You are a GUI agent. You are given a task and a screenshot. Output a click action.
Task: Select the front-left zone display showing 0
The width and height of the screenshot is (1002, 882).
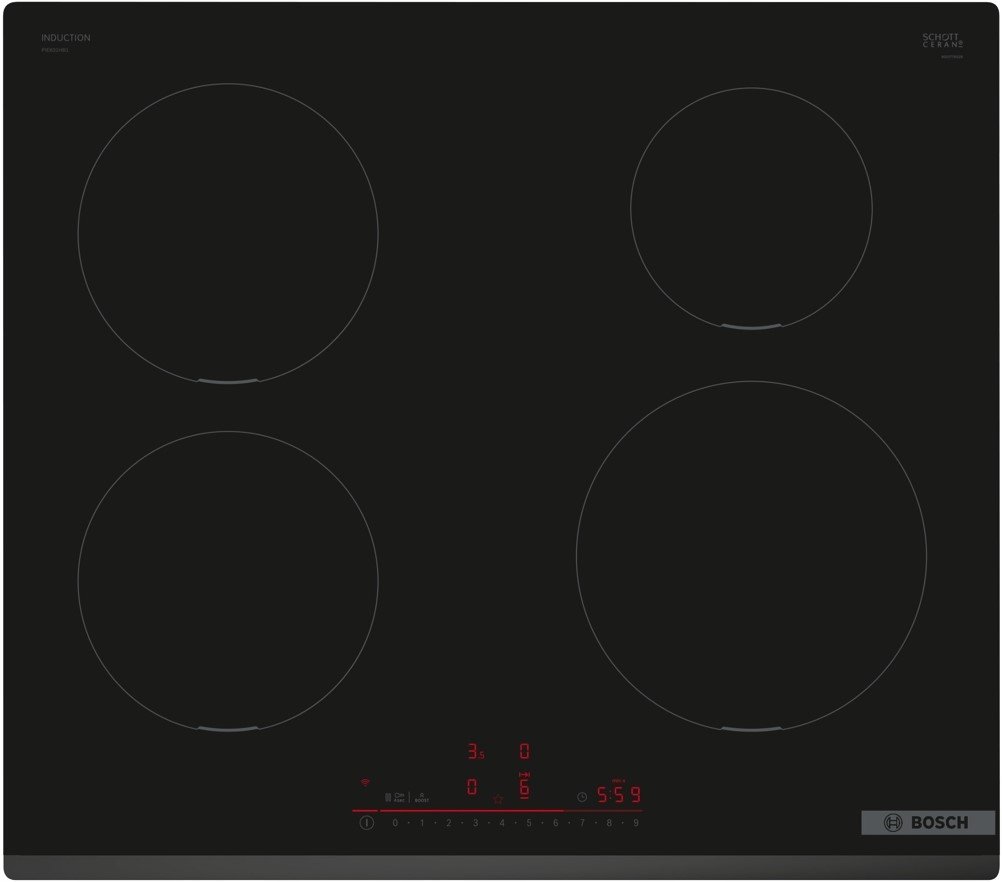pyautogui.click(x=472, y=787)
